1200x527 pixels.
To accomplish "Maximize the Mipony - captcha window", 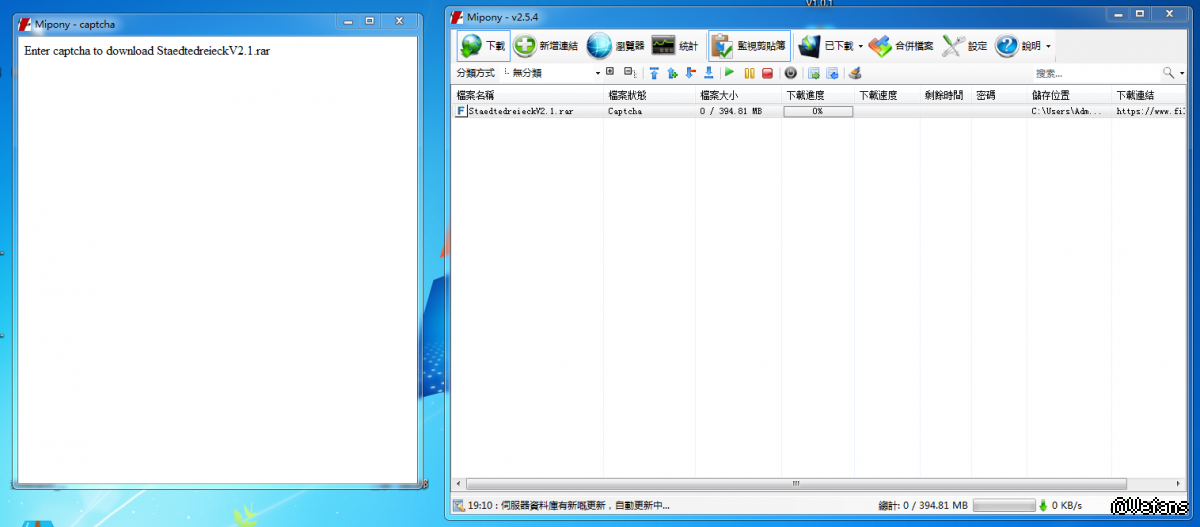I will [x=370, y=20].
